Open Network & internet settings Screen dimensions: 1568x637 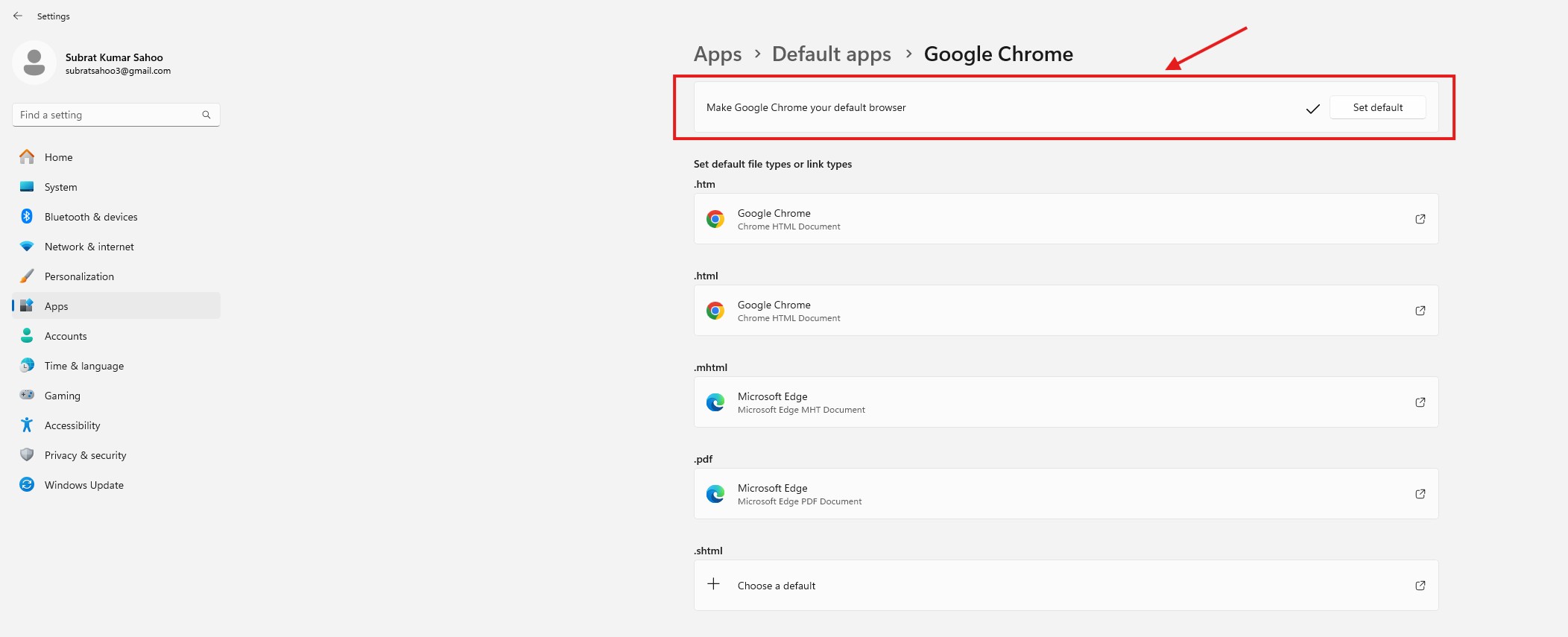[x=89, y=247]
